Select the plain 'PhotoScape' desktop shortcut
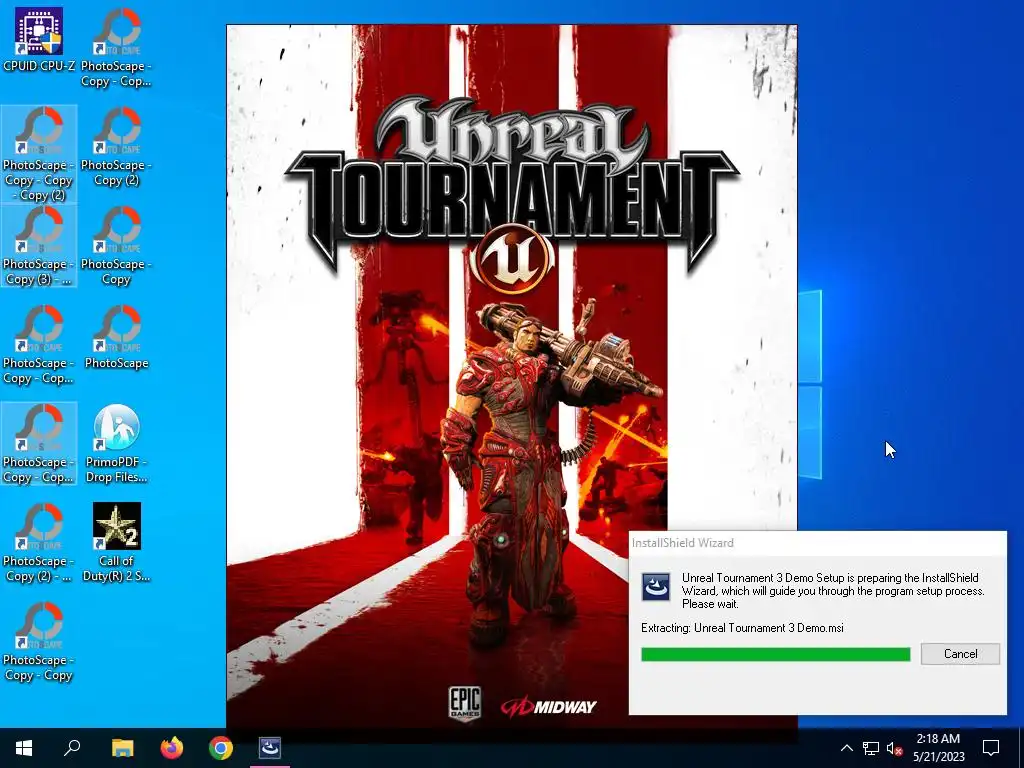This screenshot has height=768, width=1024. pyautogui.click(x=116, y=338)
